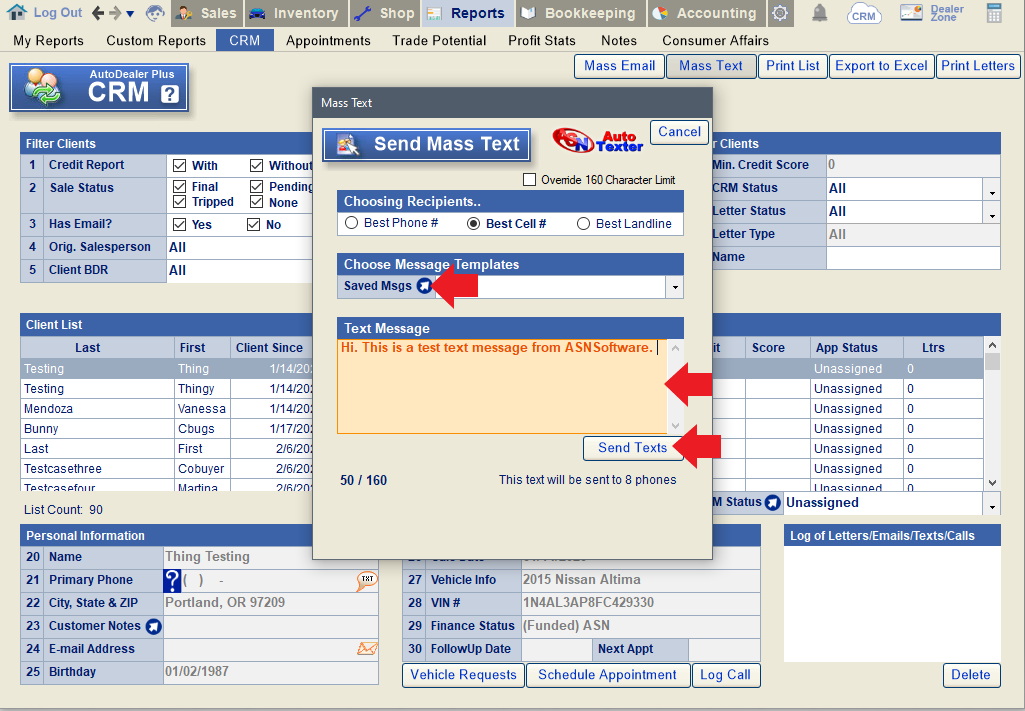This screenshot has height=711, width=1025.
Task: Open the Inventory menu
Action: click(296, 13)
